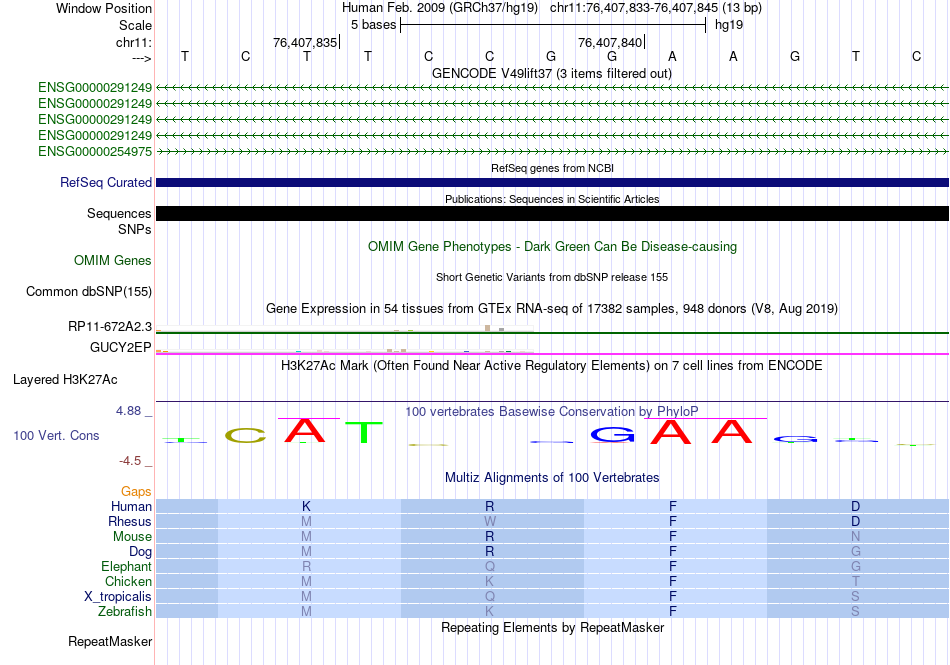The height and width of the screenshot is (665, 950).
Task: Open the GTEx Gene Expression track title
Action: [552, 308]
